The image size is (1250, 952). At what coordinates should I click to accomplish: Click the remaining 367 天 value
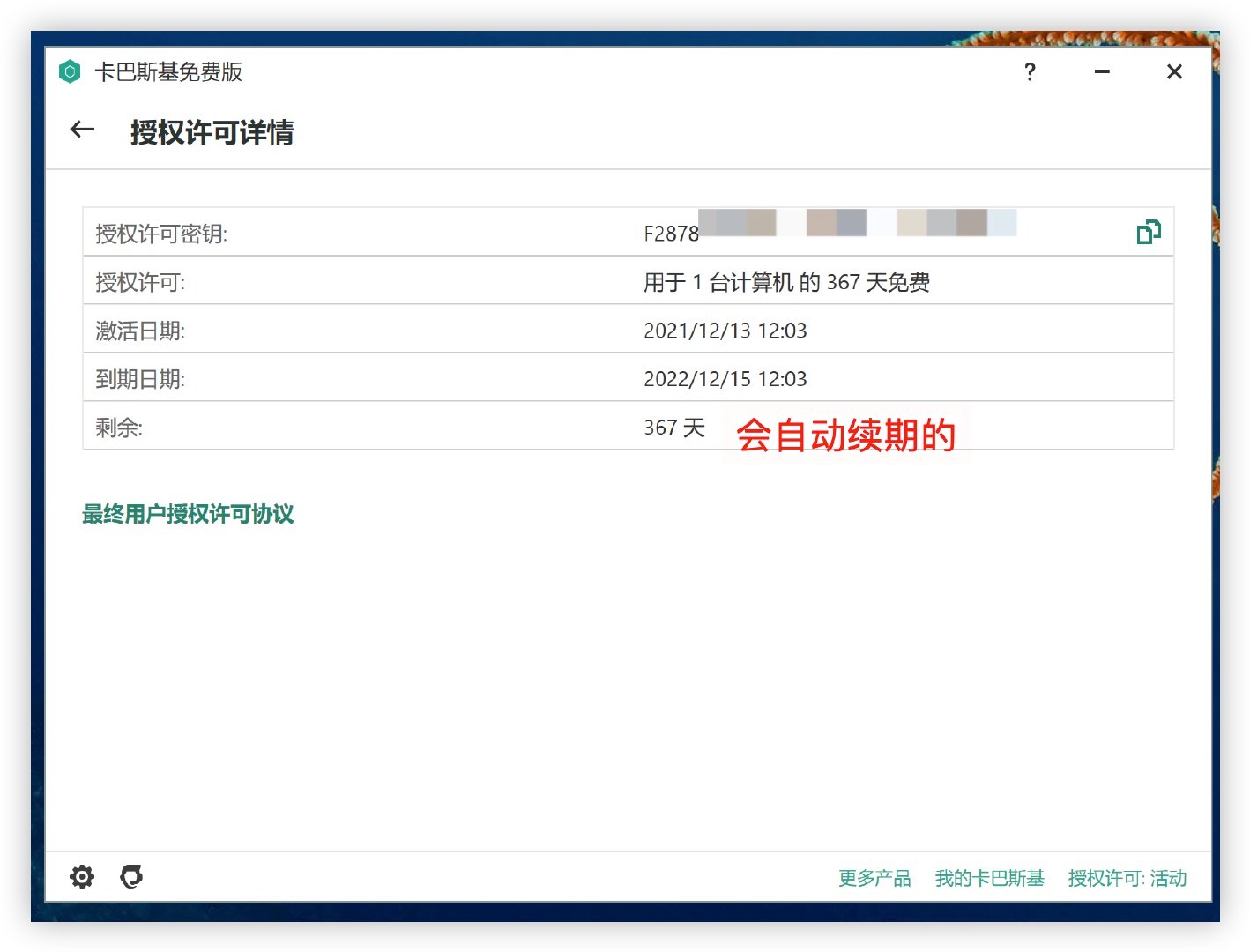(x=674, y=428)
